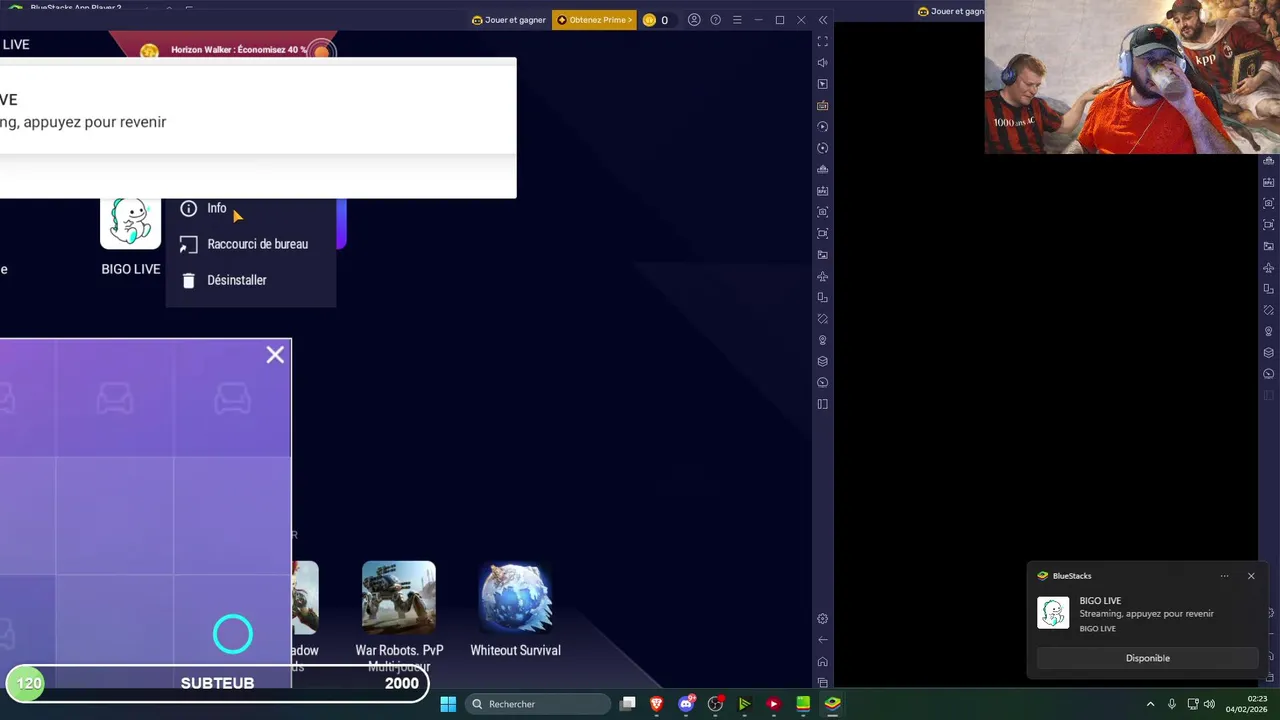The height and width of the screenshot is (720, 1280).
Task: Open the volume control in the system tray
Action: (x=1209, y=704)
